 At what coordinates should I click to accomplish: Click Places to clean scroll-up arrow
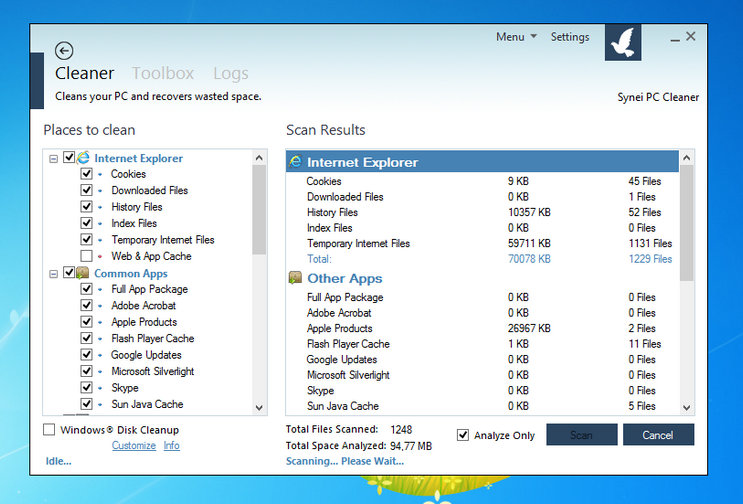point(259,158)
